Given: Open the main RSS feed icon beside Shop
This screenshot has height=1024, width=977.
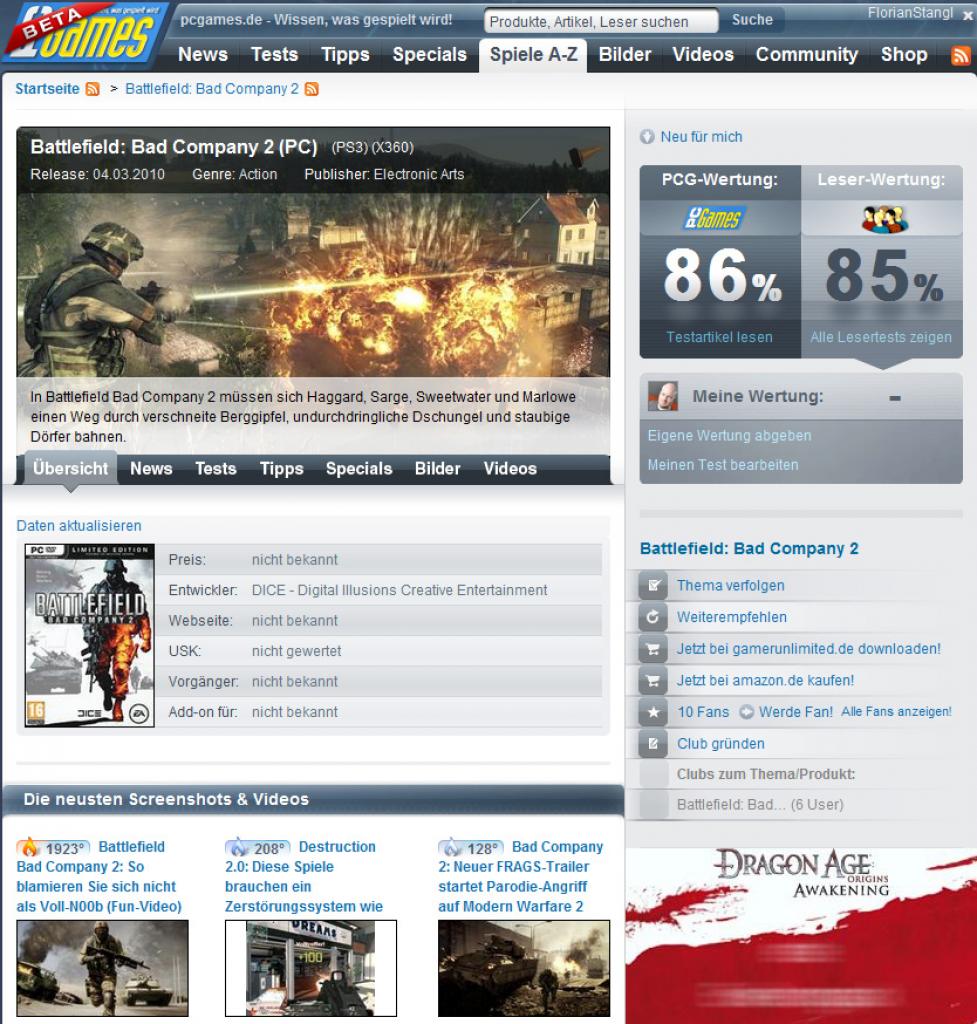Looking at the screenshot, I should pos(960,56).
